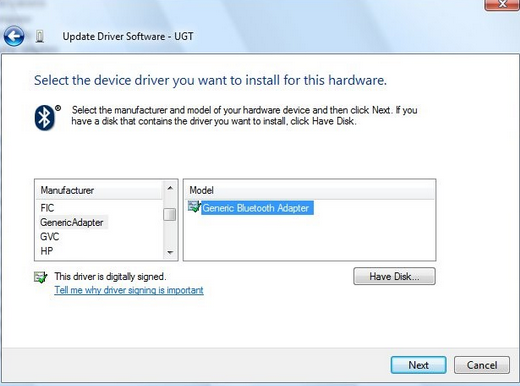The image size is (520, 386).
Task: Select HP in the Manufacturer list
Action: (47, 251)
